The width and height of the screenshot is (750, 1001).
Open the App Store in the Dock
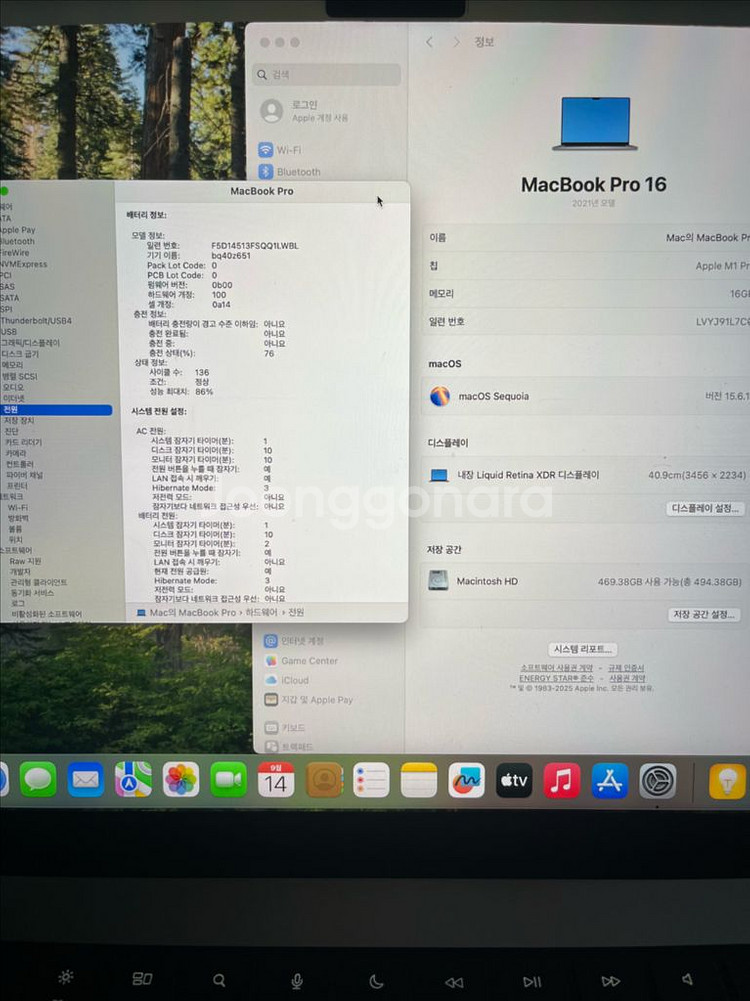click(x=610, y=780)
